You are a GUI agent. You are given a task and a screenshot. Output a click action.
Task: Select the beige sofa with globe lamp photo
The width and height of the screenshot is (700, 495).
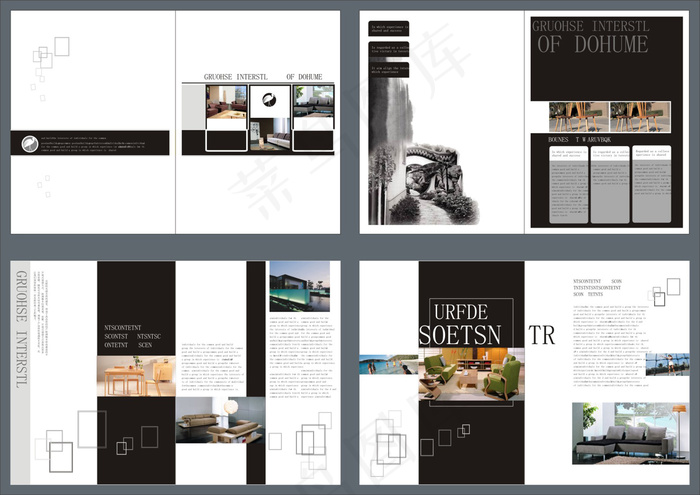(221, 420)
